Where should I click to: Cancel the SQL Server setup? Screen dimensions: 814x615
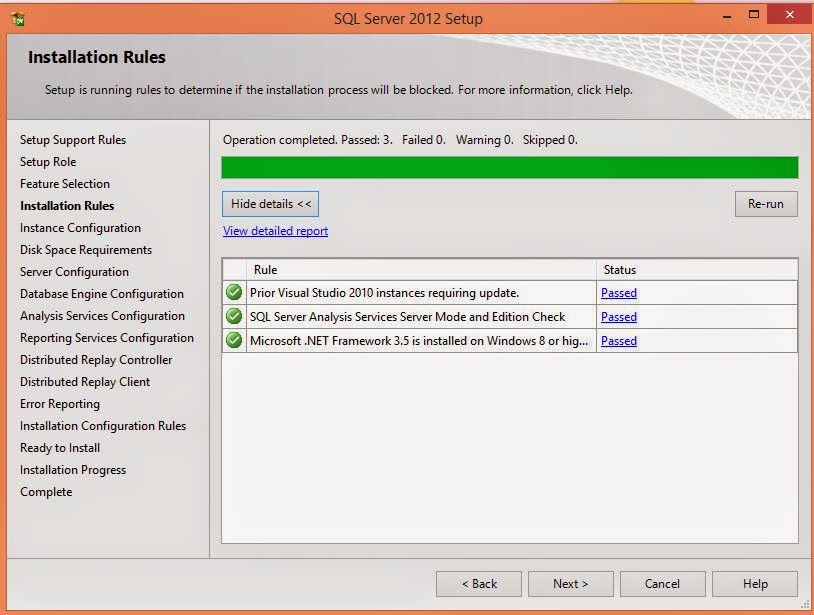[662, 583]
